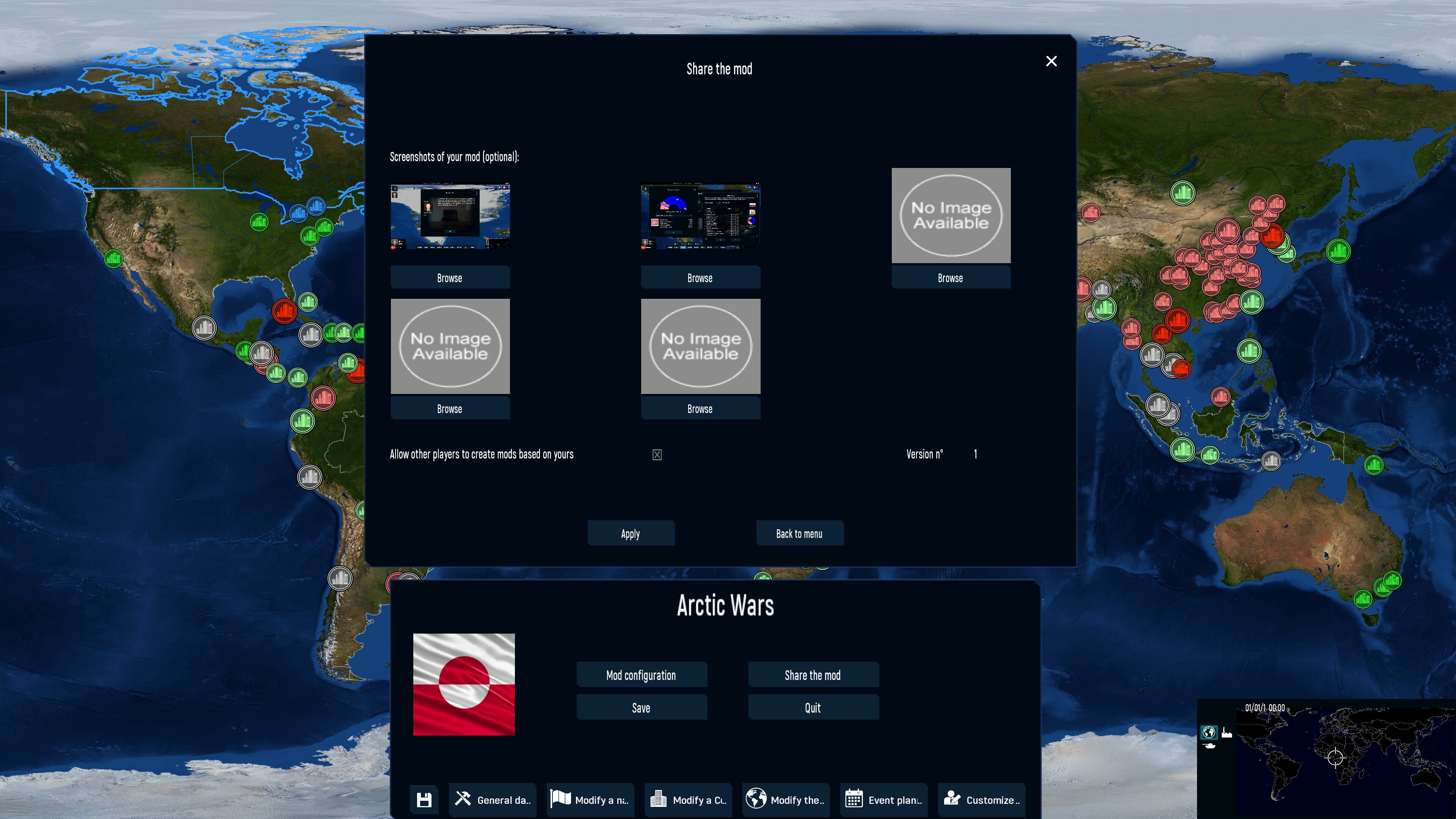Screen dimensions: 1456x819
Task: Browse for an image in the third screenshot slot
Action: click(x=950, y=278)
